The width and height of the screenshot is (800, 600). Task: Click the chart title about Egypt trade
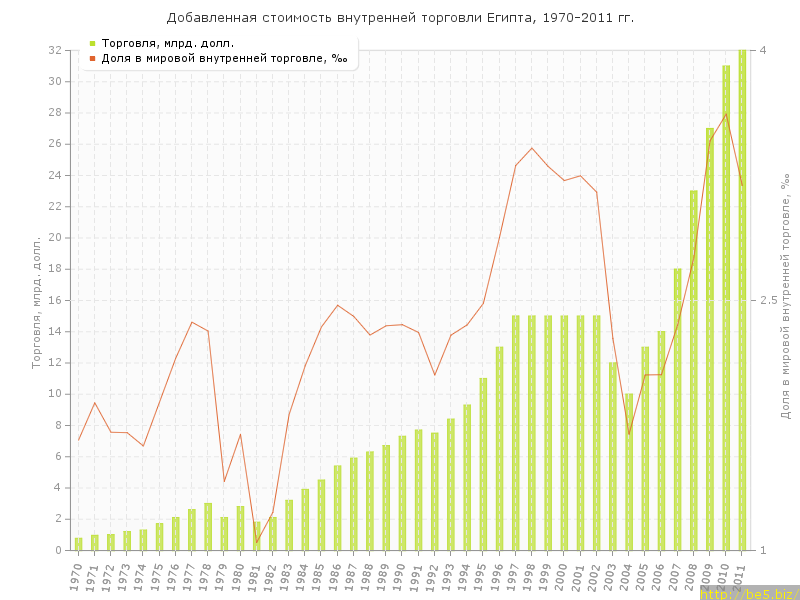(400, 18)
